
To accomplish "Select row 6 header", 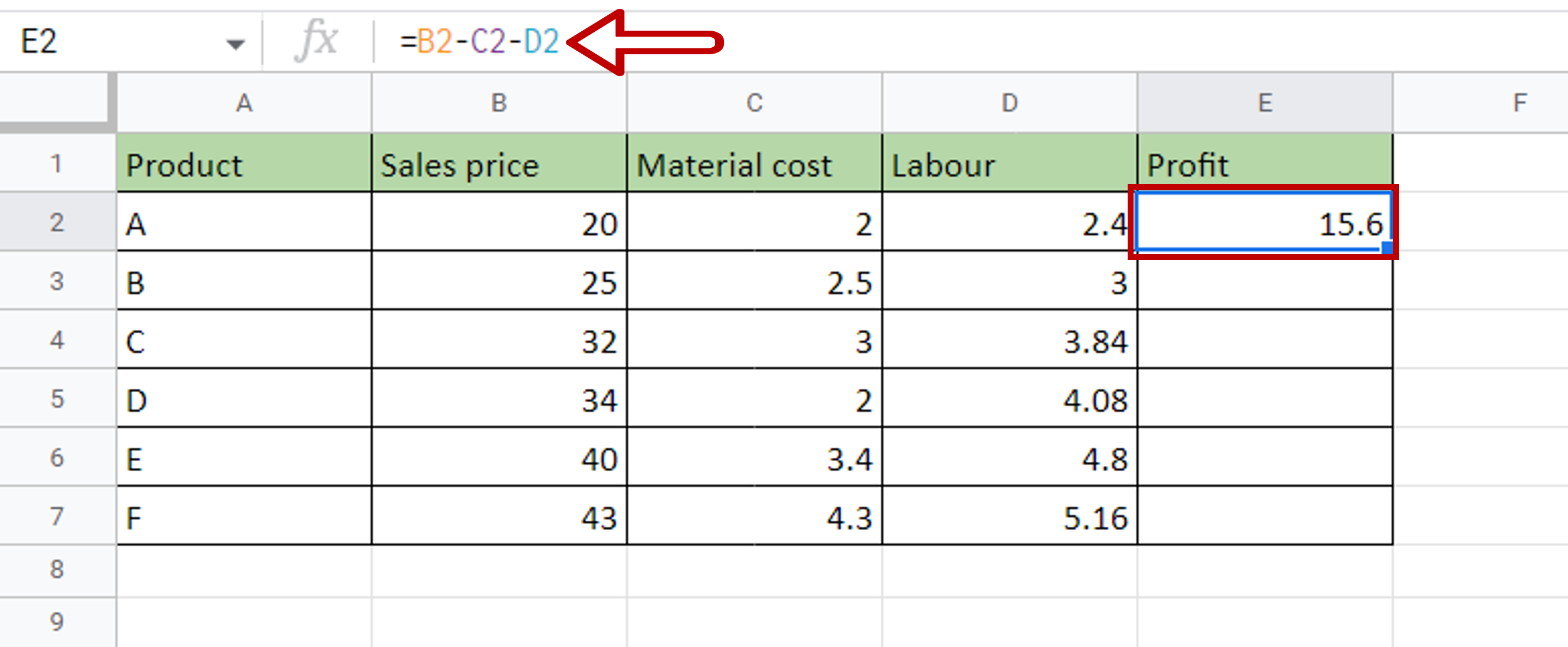I will tap(57, 457).
